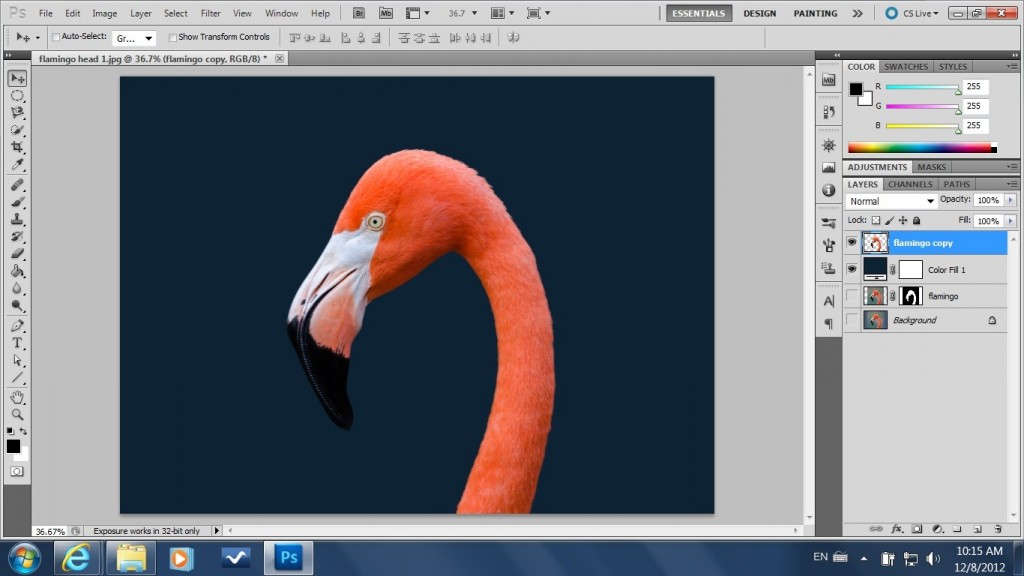The image size is (1024, 576).
Task: Switch to the Design workspace
Action: point(760,14)
